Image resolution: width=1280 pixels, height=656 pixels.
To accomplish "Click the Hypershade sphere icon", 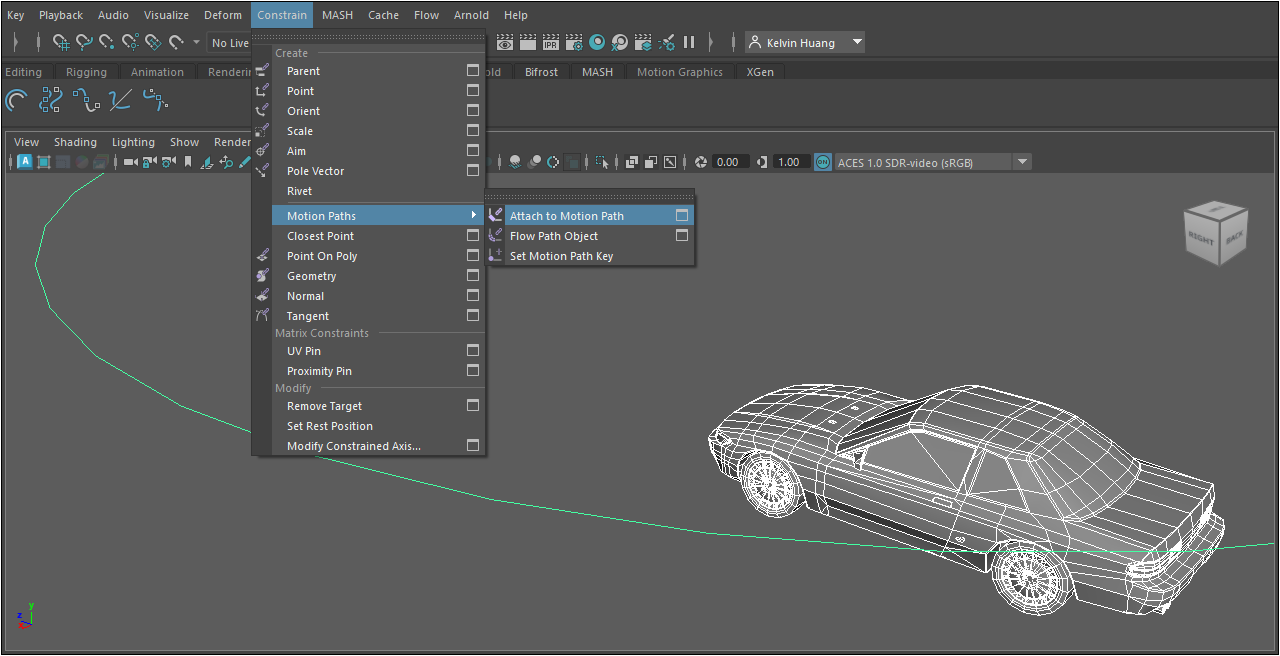I will 597,43.
